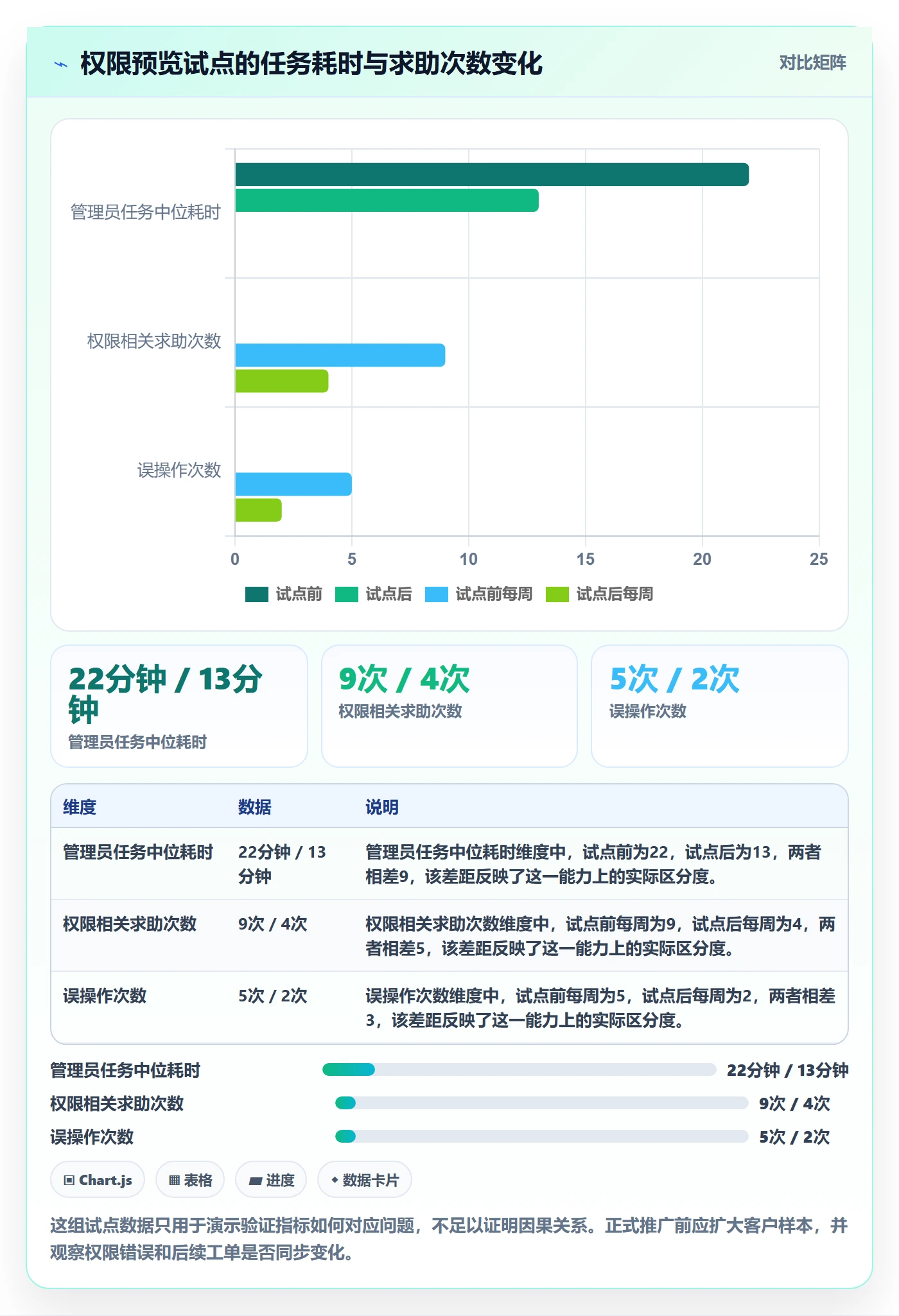
Task: Click the 权限相关求助次数 progress bar
Action: (542, 1103)
